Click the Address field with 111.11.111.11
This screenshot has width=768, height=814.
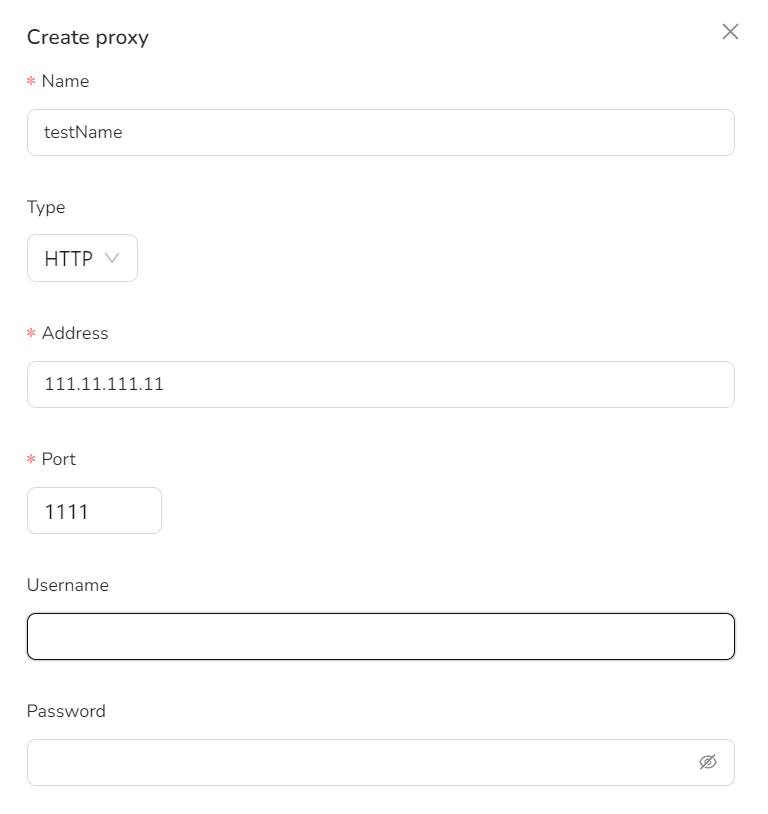click(381, 385)
